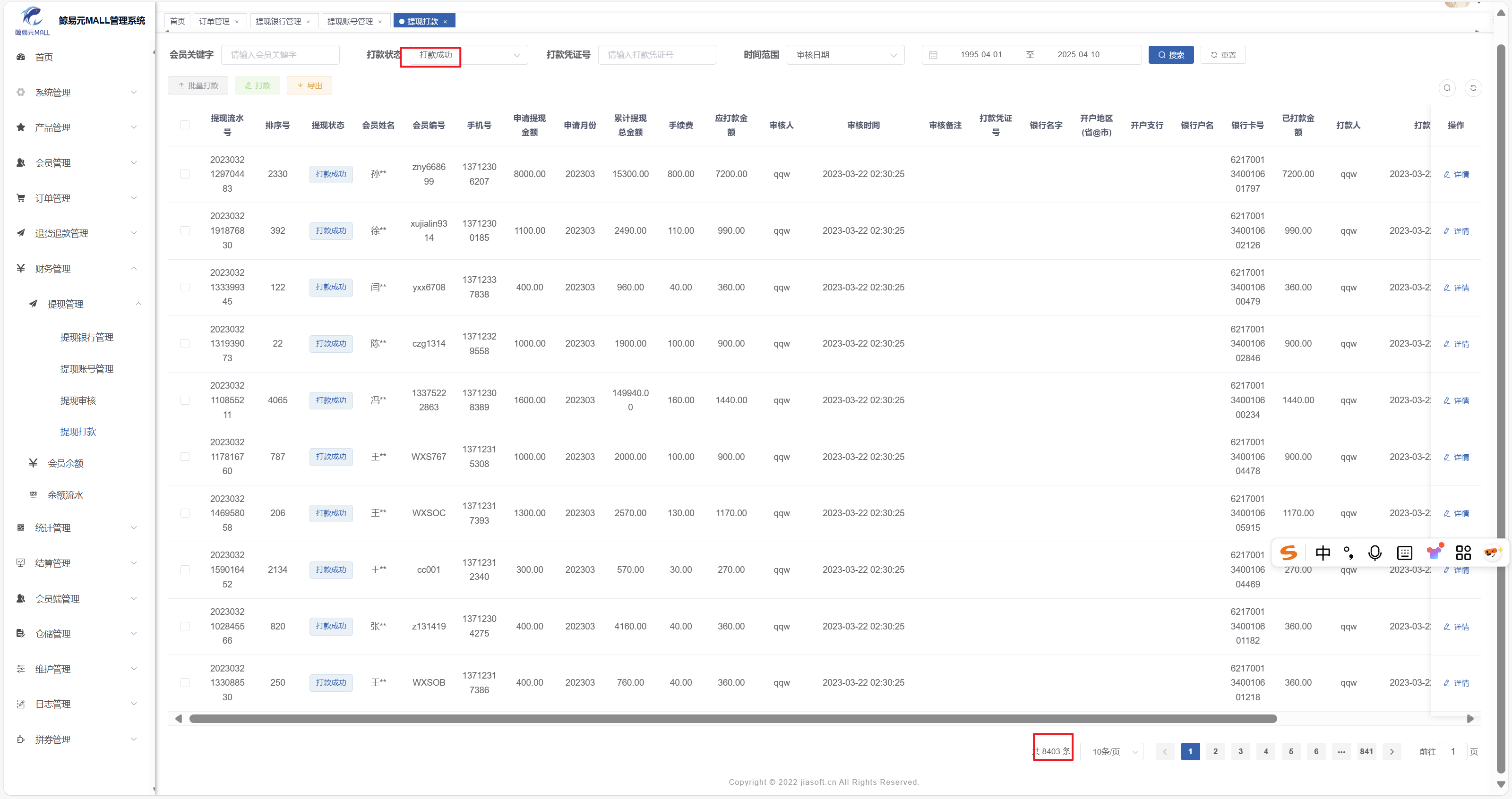Open 提现审核 in the sidebar menu
The width and height of the screenshot is (1512, 799).
[78, 400]
